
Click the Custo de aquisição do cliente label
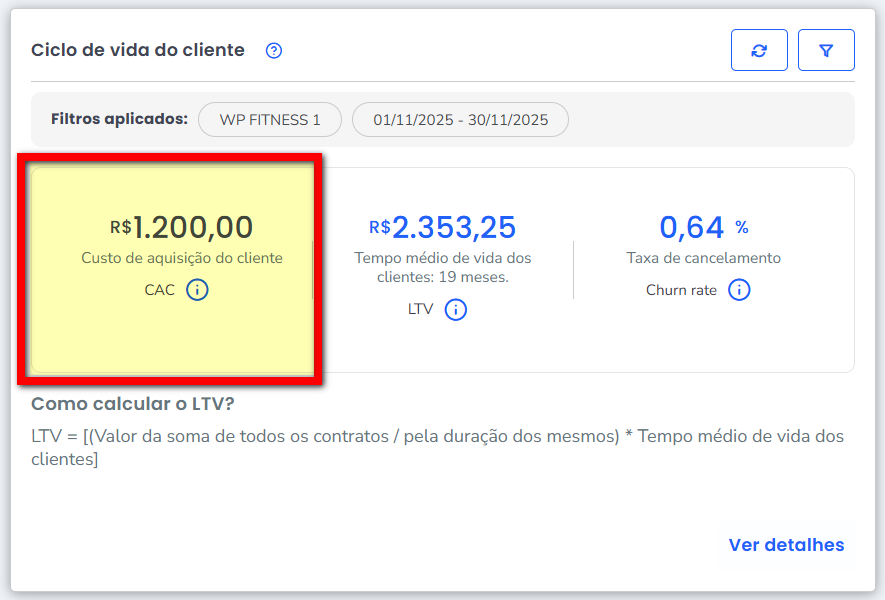coord(182,258)
